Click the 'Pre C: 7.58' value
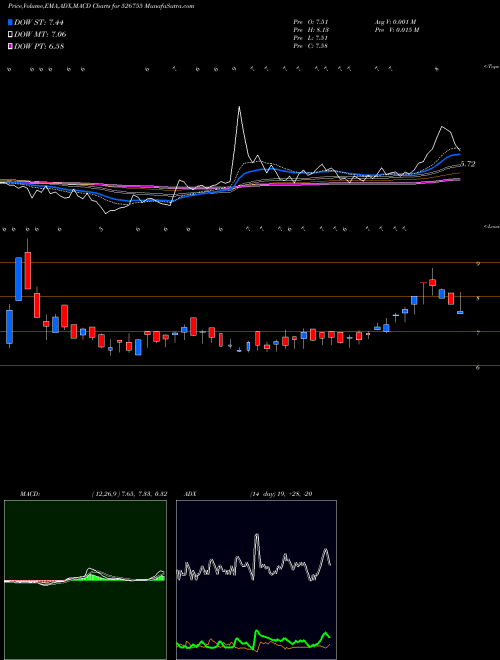The width and height of the screenshot is (500, 660). [311, 46]
